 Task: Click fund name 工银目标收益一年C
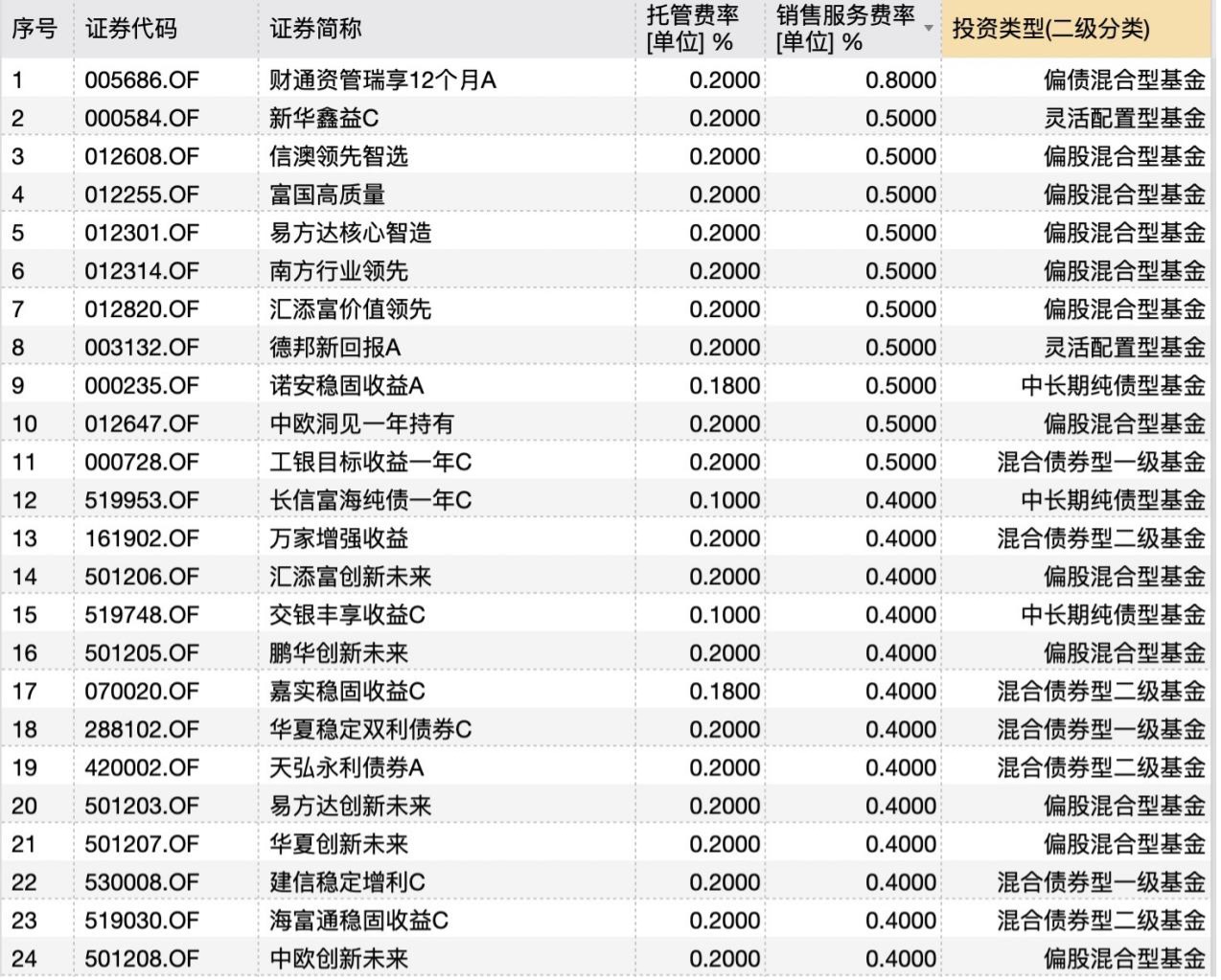click(x=370, y=463)
